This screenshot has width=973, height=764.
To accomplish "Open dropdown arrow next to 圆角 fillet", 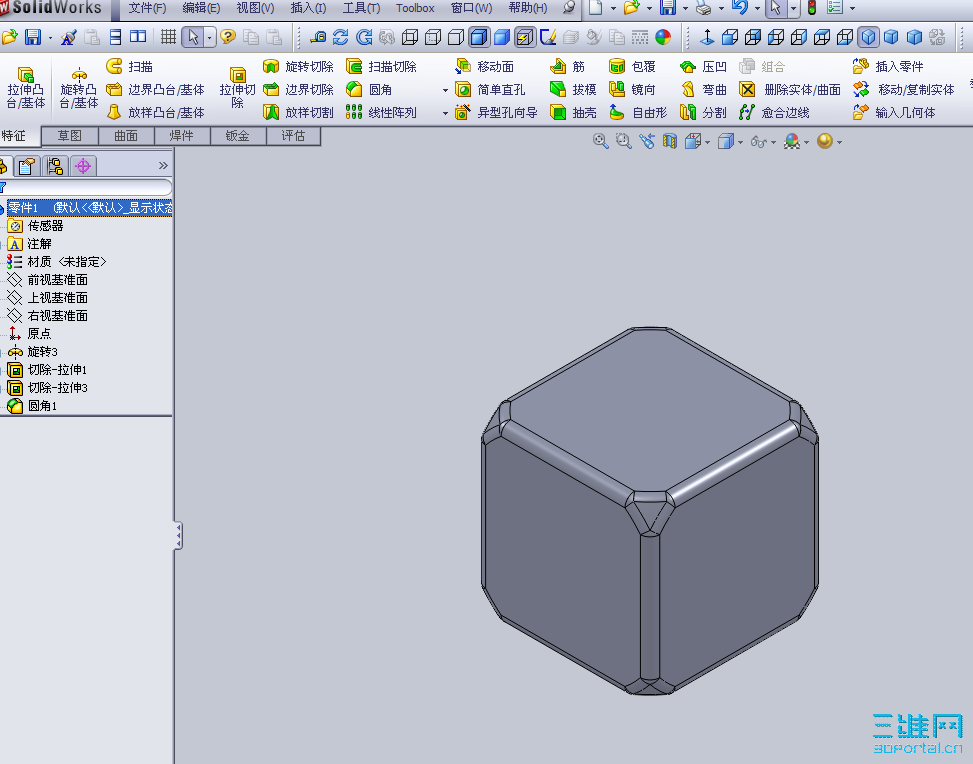I will click(445, 91).
